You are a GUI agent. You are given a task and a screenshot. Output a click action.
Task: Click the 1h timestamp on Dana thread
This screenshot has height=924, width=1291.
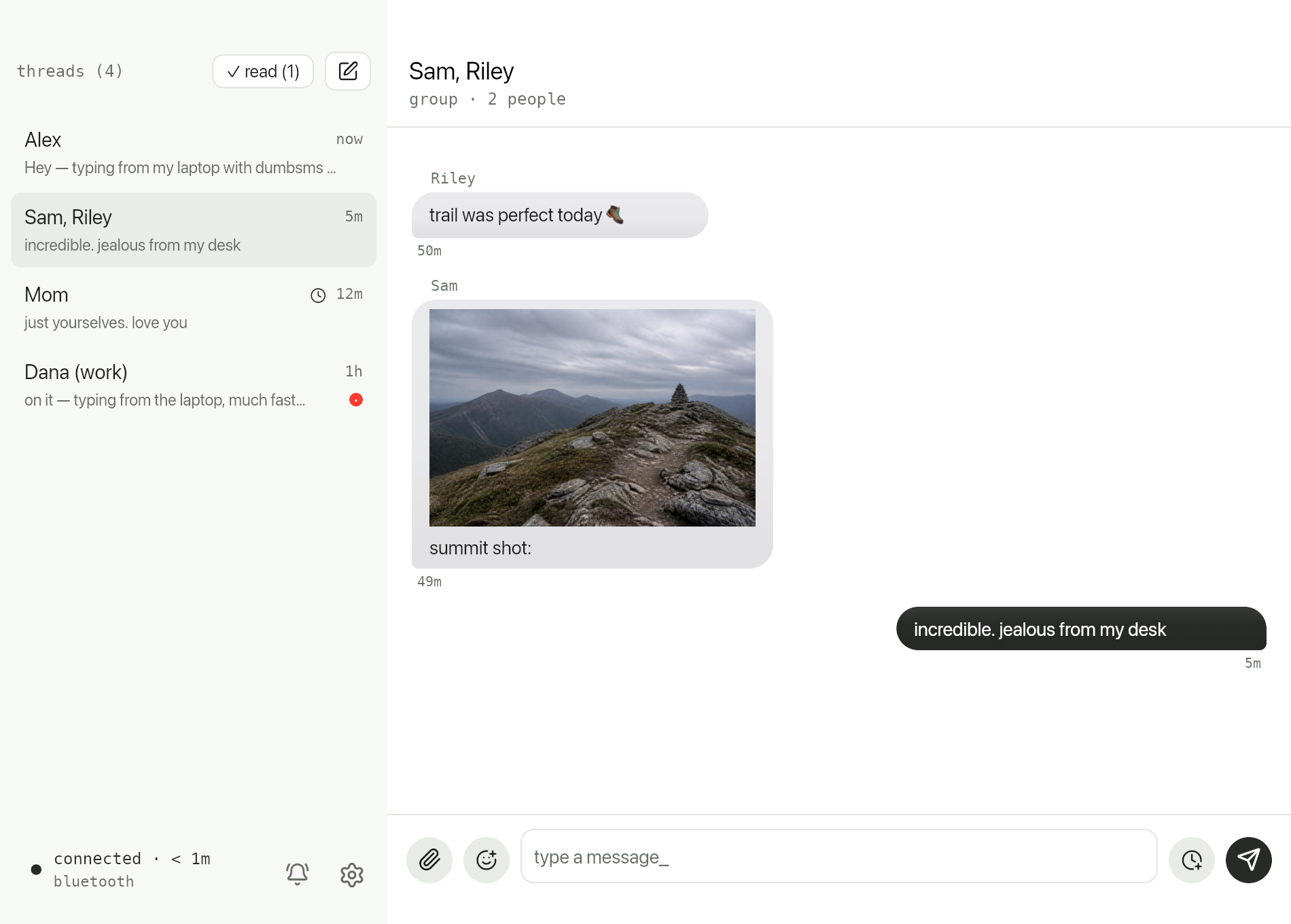[x=354, y=372]
